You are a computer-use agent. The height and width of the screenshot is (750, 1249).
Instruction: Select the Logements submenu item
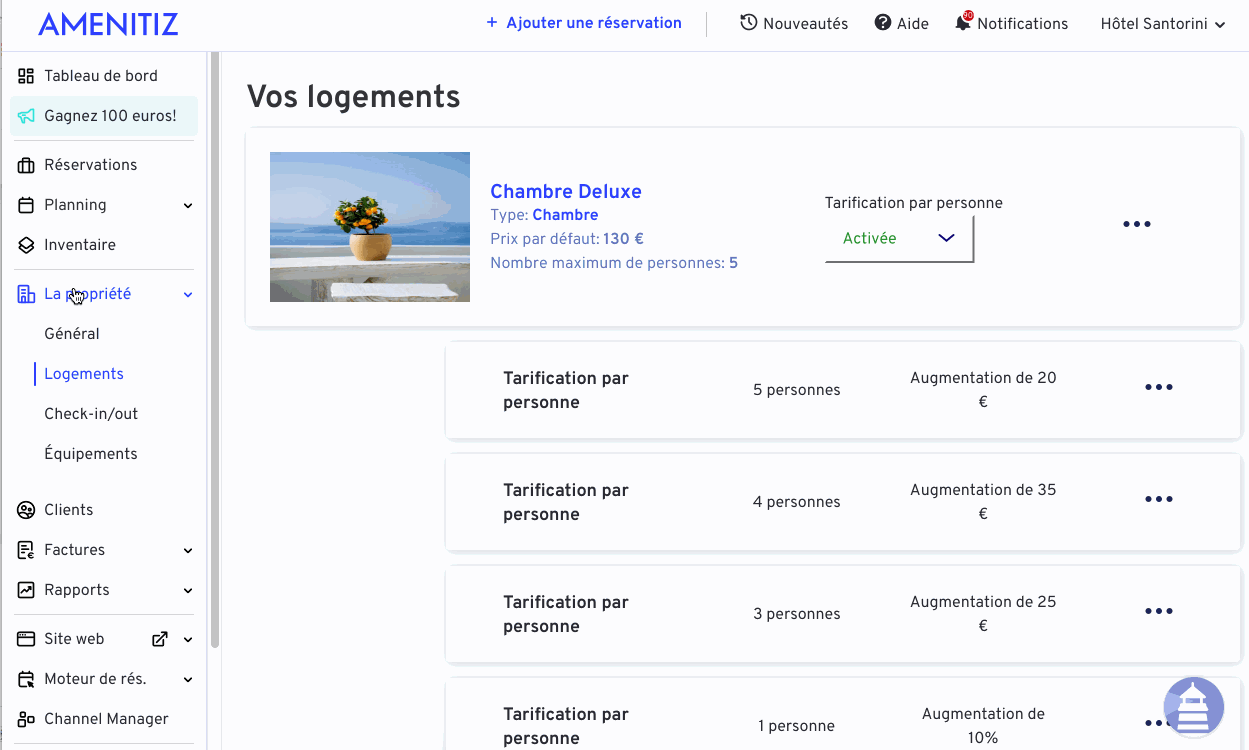coord(84,374)
